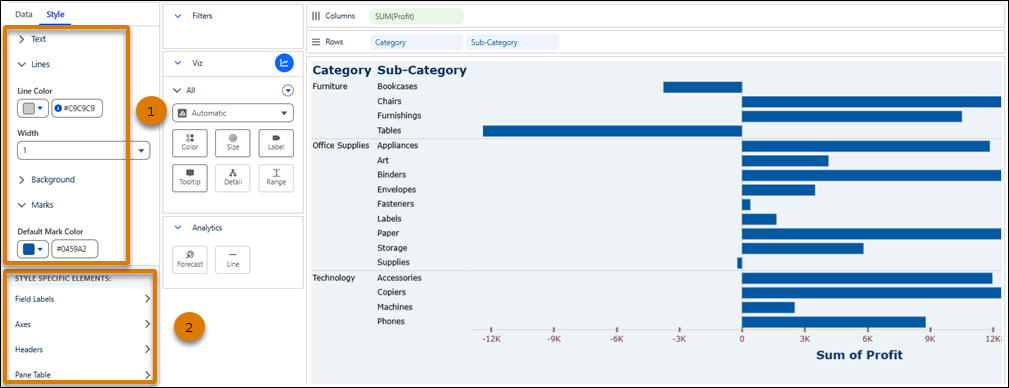This screenshot has width=1009, height=388.
Task: Click the Office Supplies category label
Action: (341, 145)
